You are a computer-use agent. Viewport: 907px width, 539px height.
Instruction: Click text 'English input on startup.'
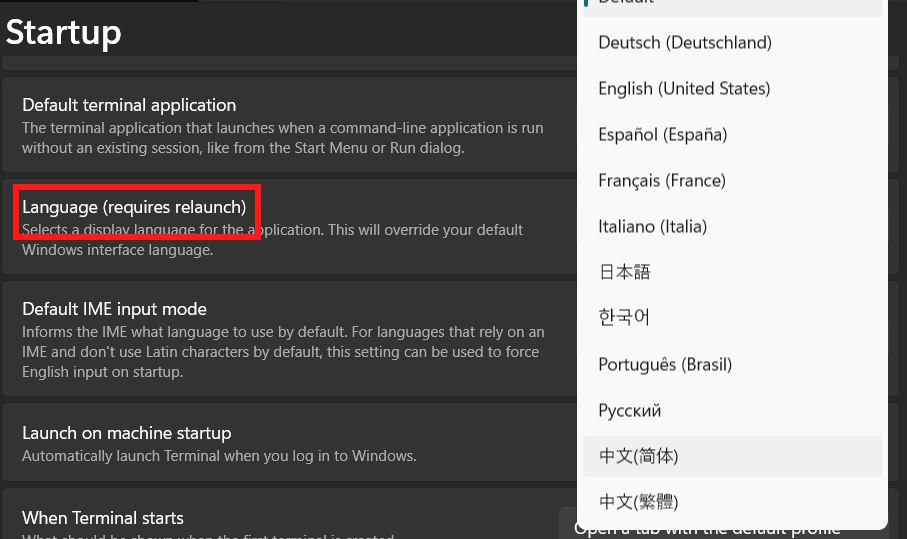102,372
